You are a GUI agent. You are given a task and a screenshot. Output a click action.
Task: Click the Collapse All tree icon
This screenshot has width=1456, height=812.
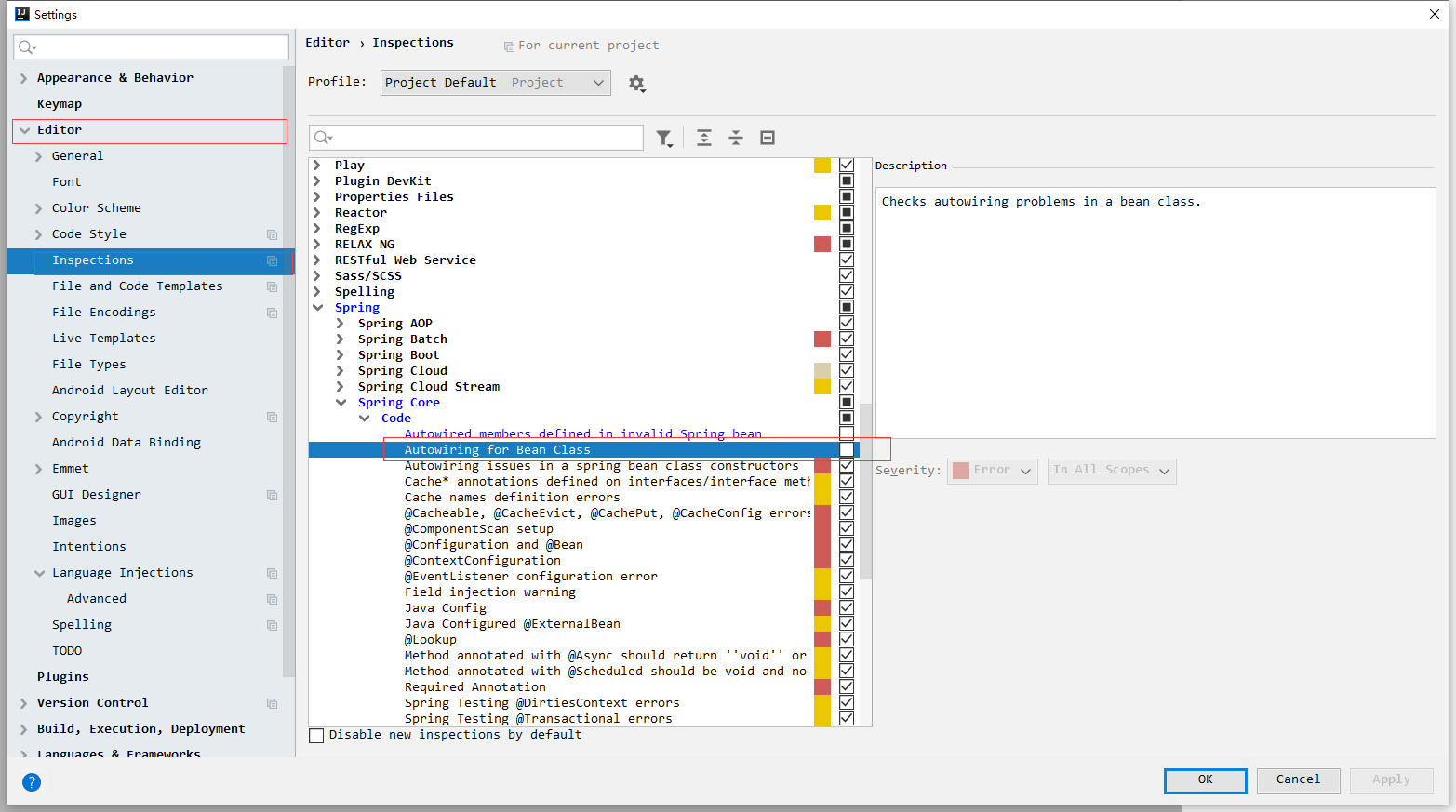[736, 139]
